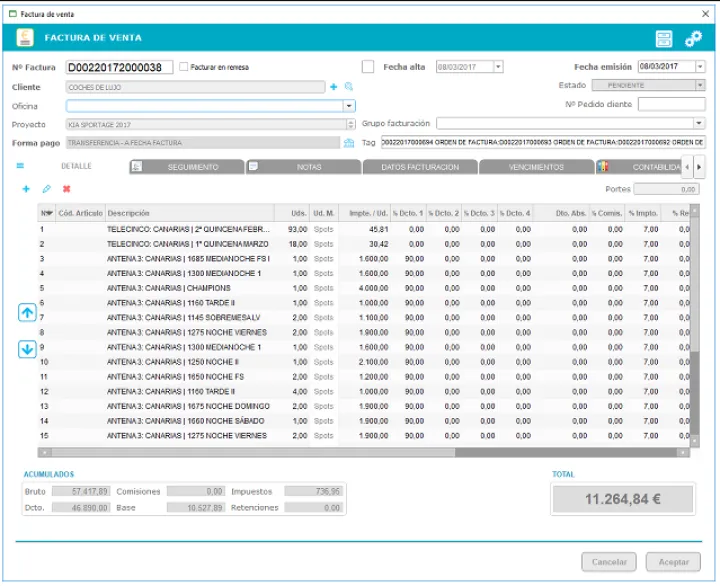Expand the Oficina dropdown
The image size is (720, 586).
[349, 105]
